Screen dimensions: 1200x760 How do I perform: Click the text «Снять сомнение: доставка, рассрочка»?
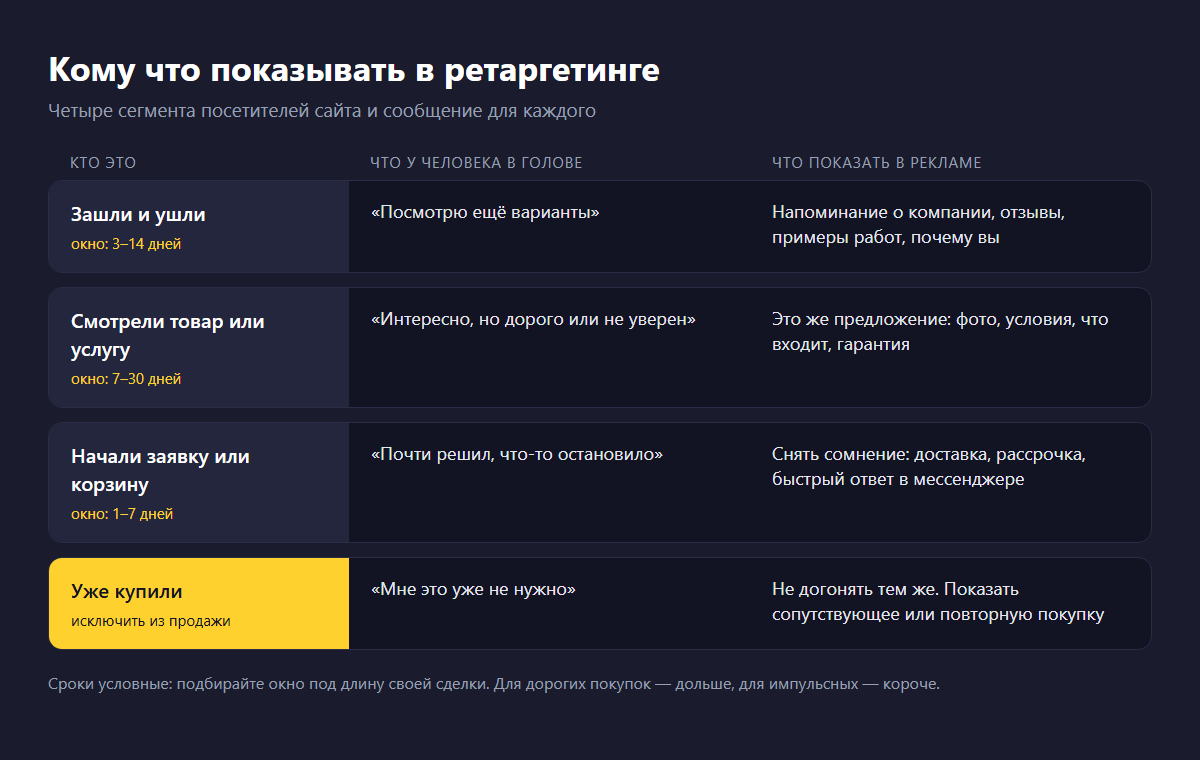pyautogui.click(x=929, y=454)
